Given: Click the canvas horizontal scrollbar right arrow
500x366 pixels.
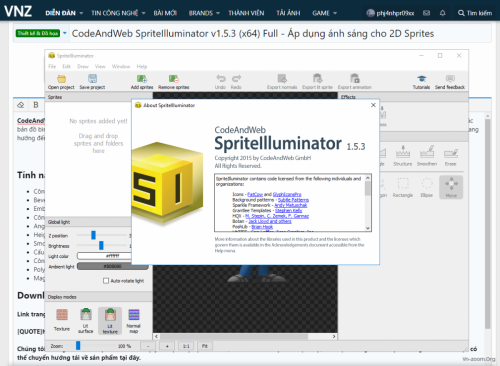Looking at the screenshot, I should point(334,336).
